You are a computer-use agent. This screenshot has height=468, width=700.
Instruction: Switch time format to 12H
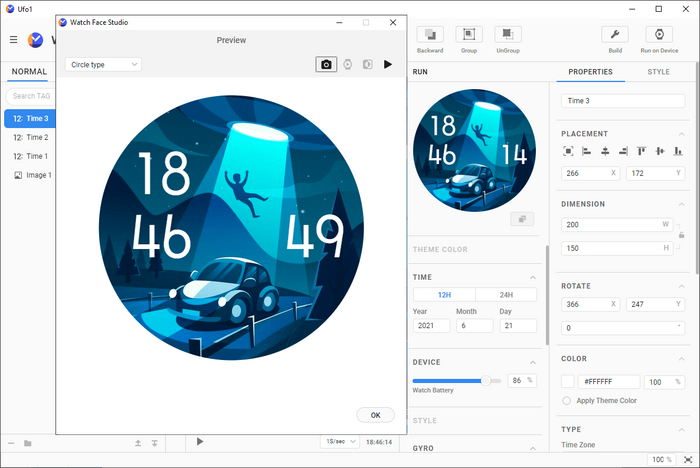tap(443, 295)
